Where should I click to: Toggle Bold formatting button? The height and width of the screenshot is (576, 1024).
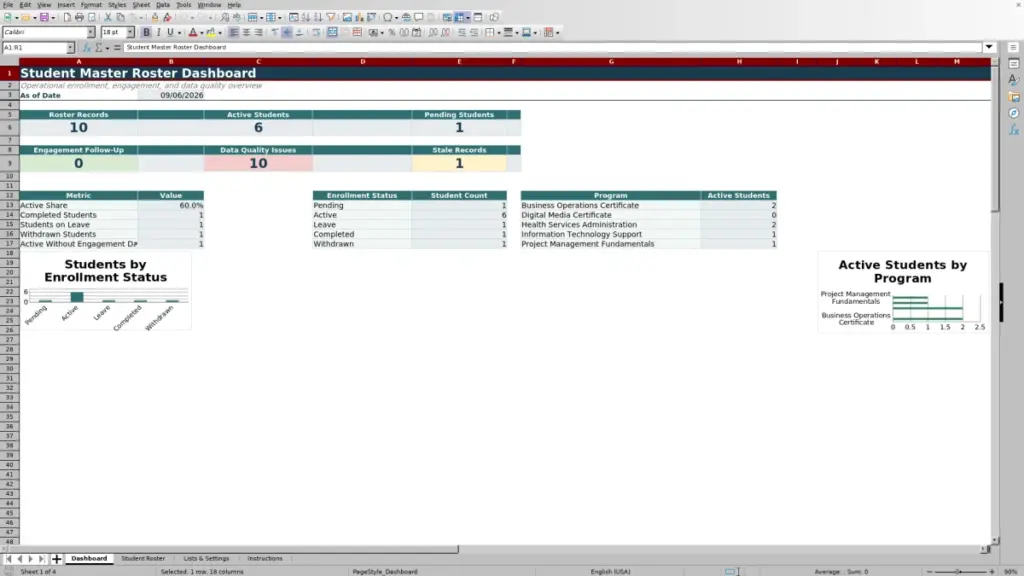pos(146,32)
